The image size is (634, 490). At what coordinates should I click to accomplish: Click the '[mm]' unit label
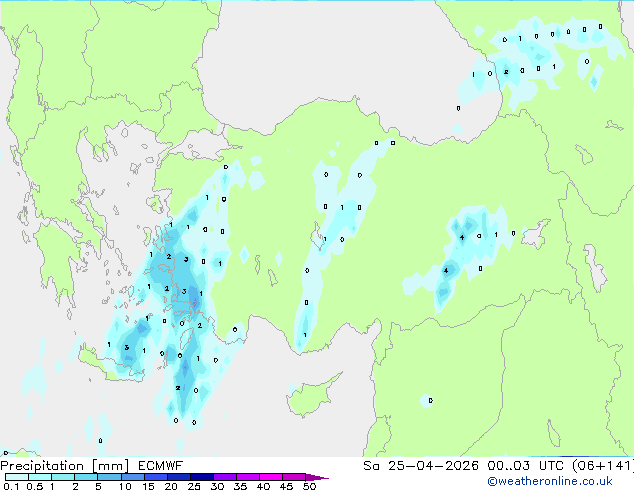[110, 466]
